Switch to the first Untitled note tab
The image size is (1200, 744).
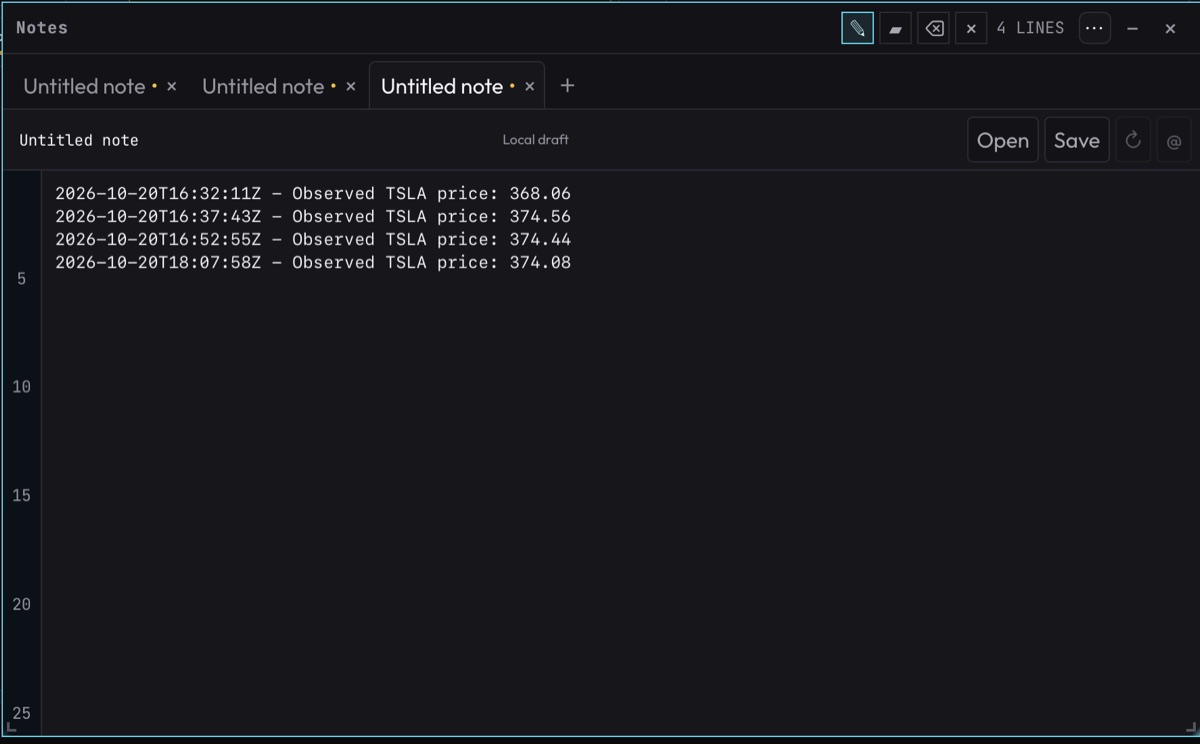[85, 86]
